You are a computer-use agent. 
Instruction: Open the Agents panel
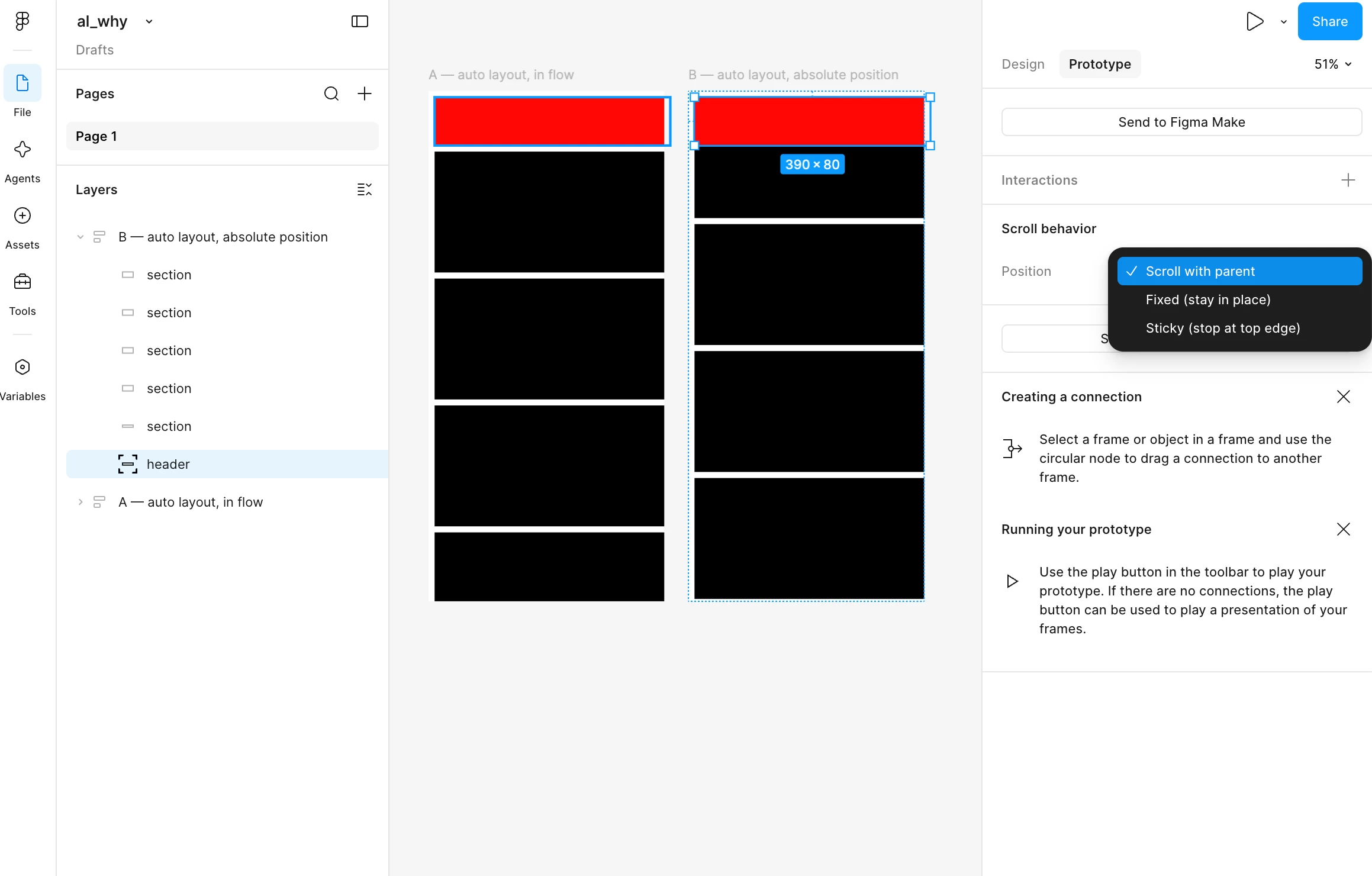pyautogui.click(x=22, y=162)
